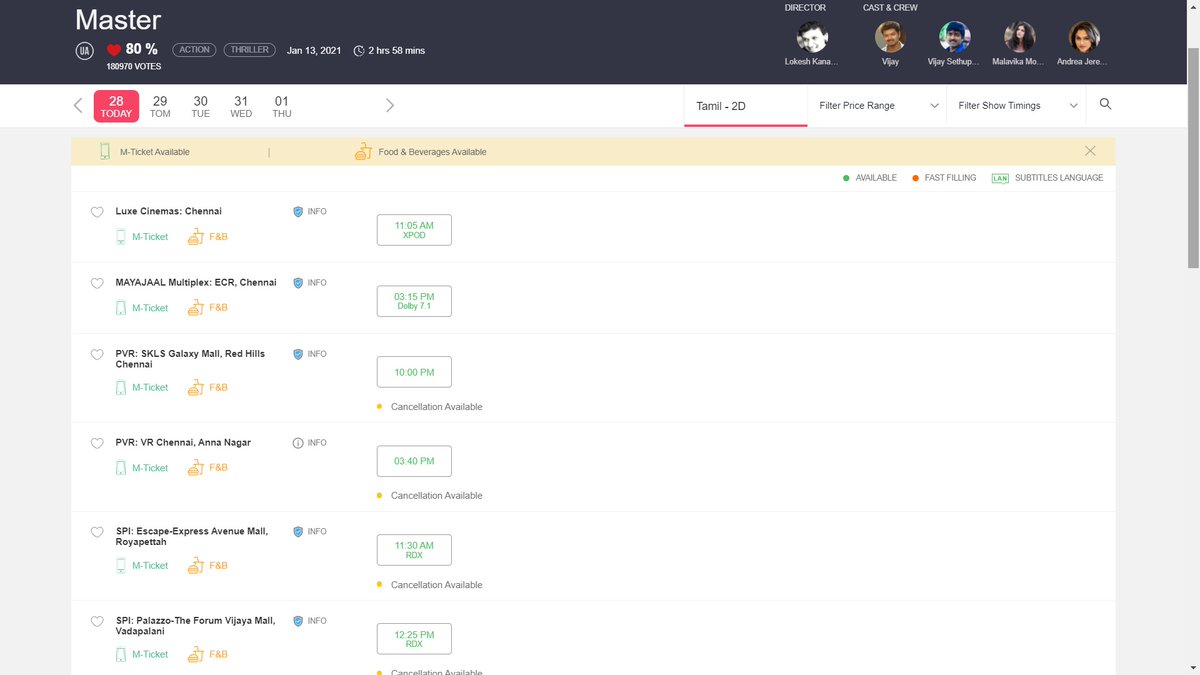
Task: Close the M-Ticket info banner
Action: 1090,151
